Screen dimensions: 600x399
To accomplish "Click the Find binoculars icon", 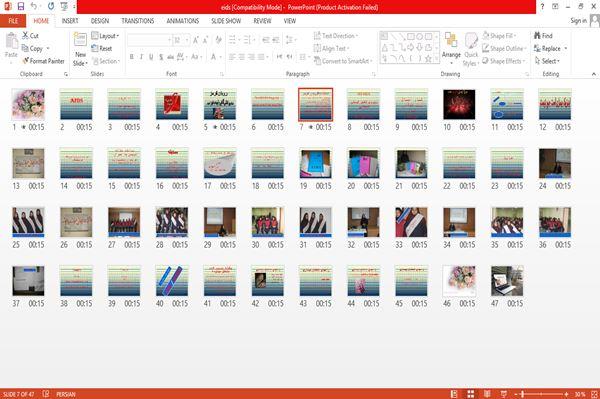I will 537,36.
